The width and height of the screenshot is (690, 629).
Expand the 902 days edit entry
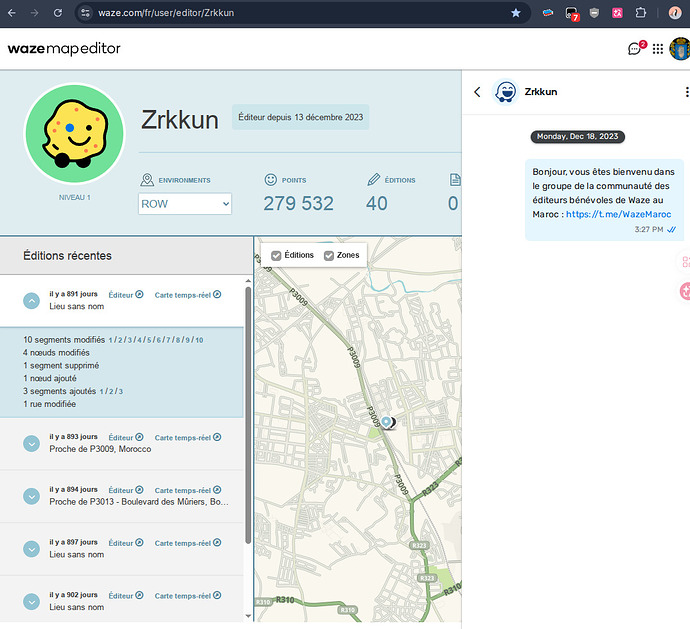[x=31, y=602]
